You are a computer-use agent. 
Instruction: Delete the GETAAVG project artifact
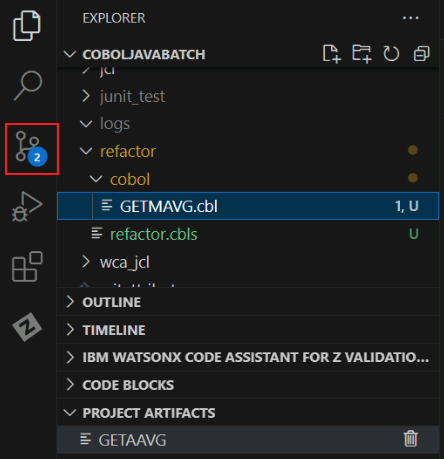click(x=411, y=439)
